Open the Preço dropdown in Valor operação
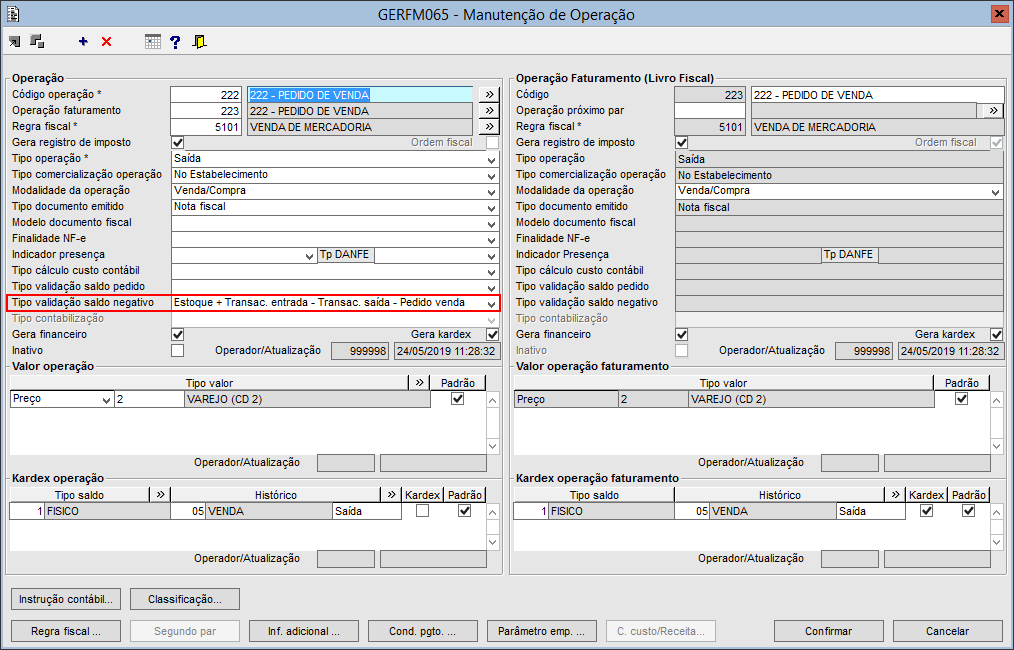This screenshot has height=650, width=1014. [107, 400]
